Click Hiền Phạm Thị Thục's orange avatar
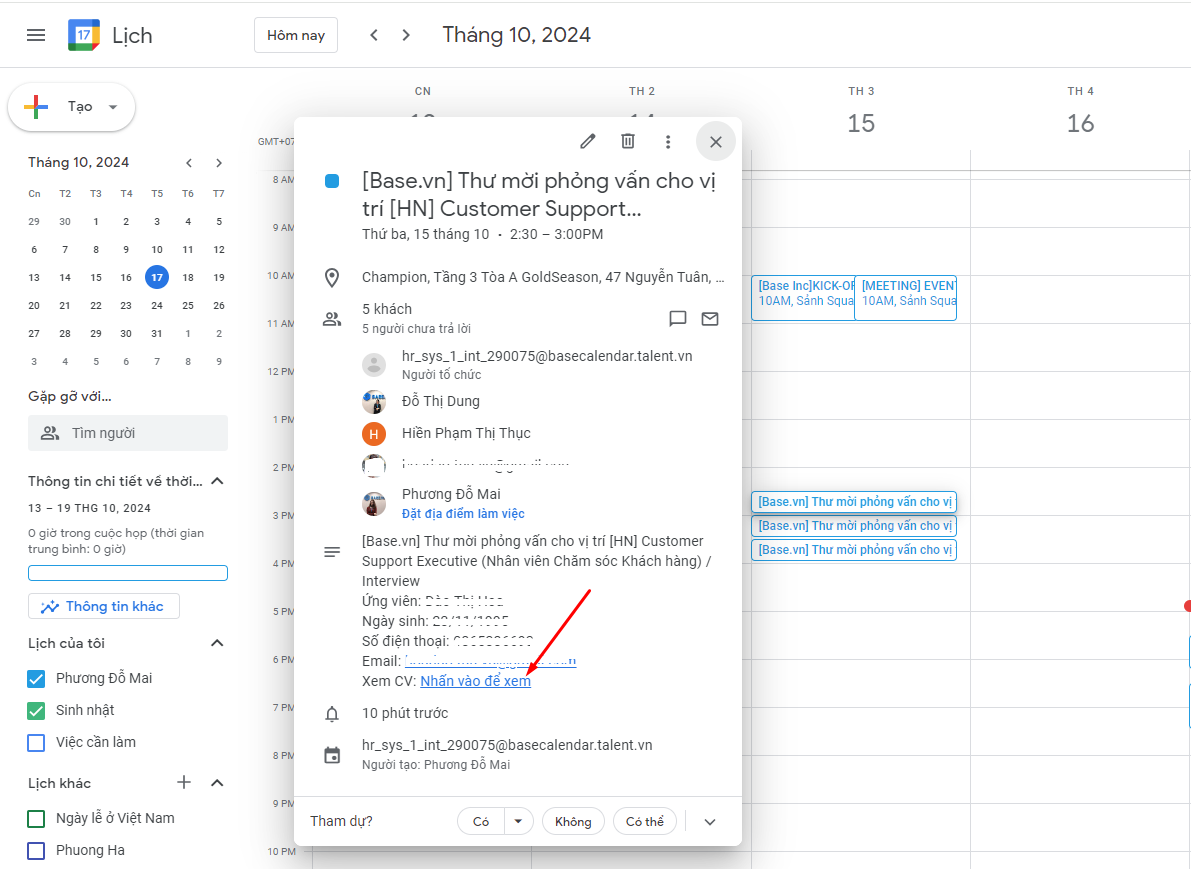Image resolution: width=1191 pixels, height=869 pixels. point(374,434)
